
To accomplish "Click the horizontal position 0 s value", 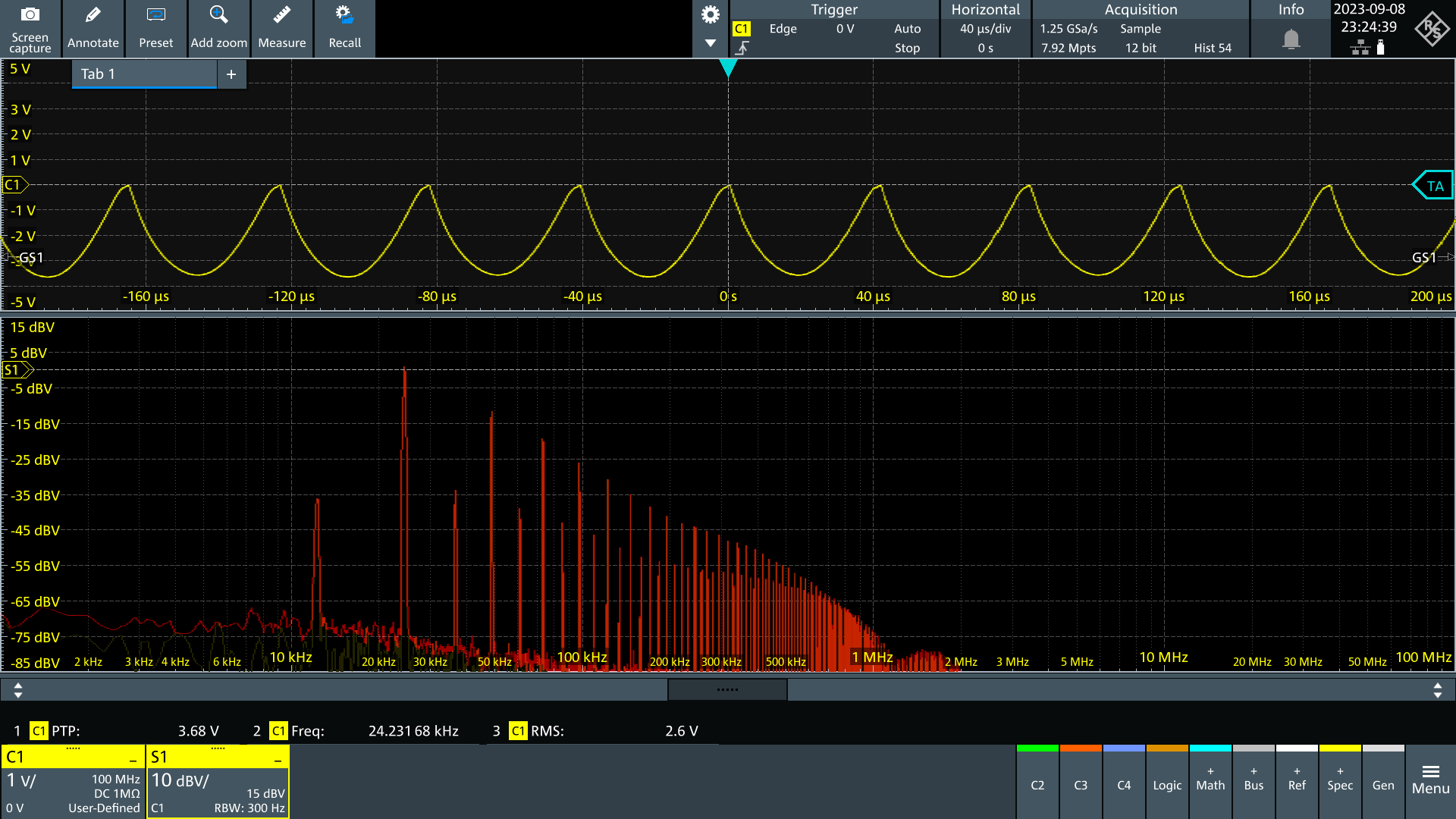I will point(985,48).
